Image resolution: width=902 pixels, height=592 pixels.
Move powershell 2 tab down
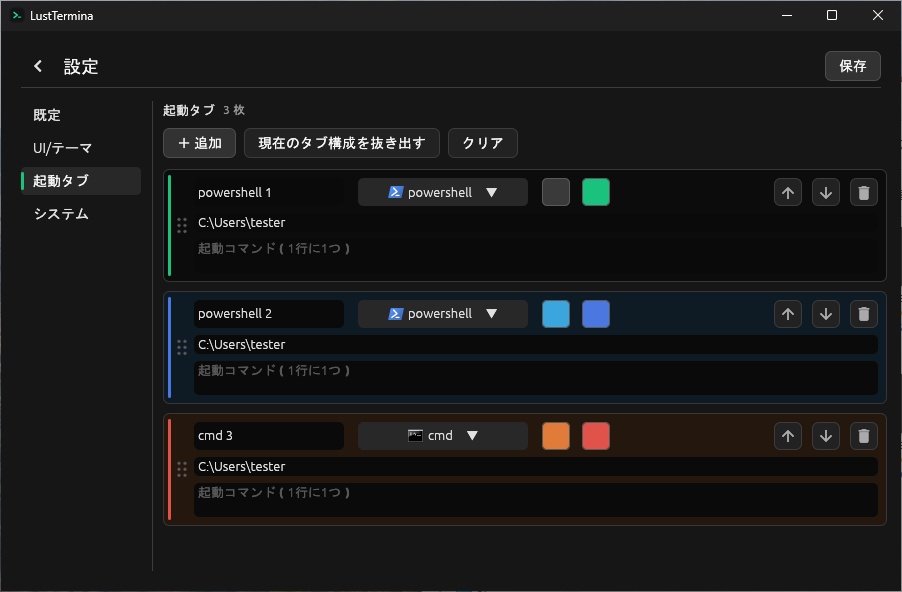[825, 314]
